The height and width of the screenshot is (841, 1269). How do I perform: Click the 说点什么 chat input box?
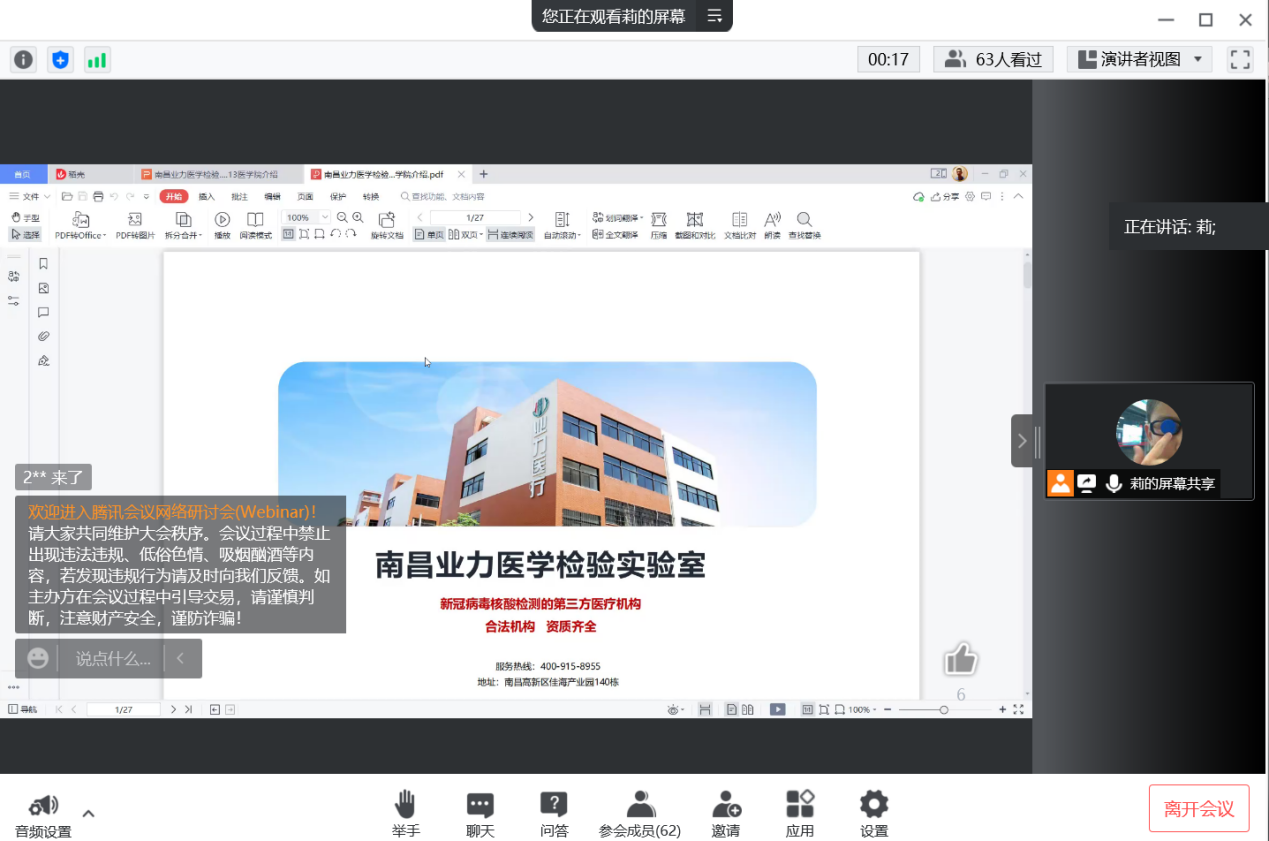(x=115, y=658)
